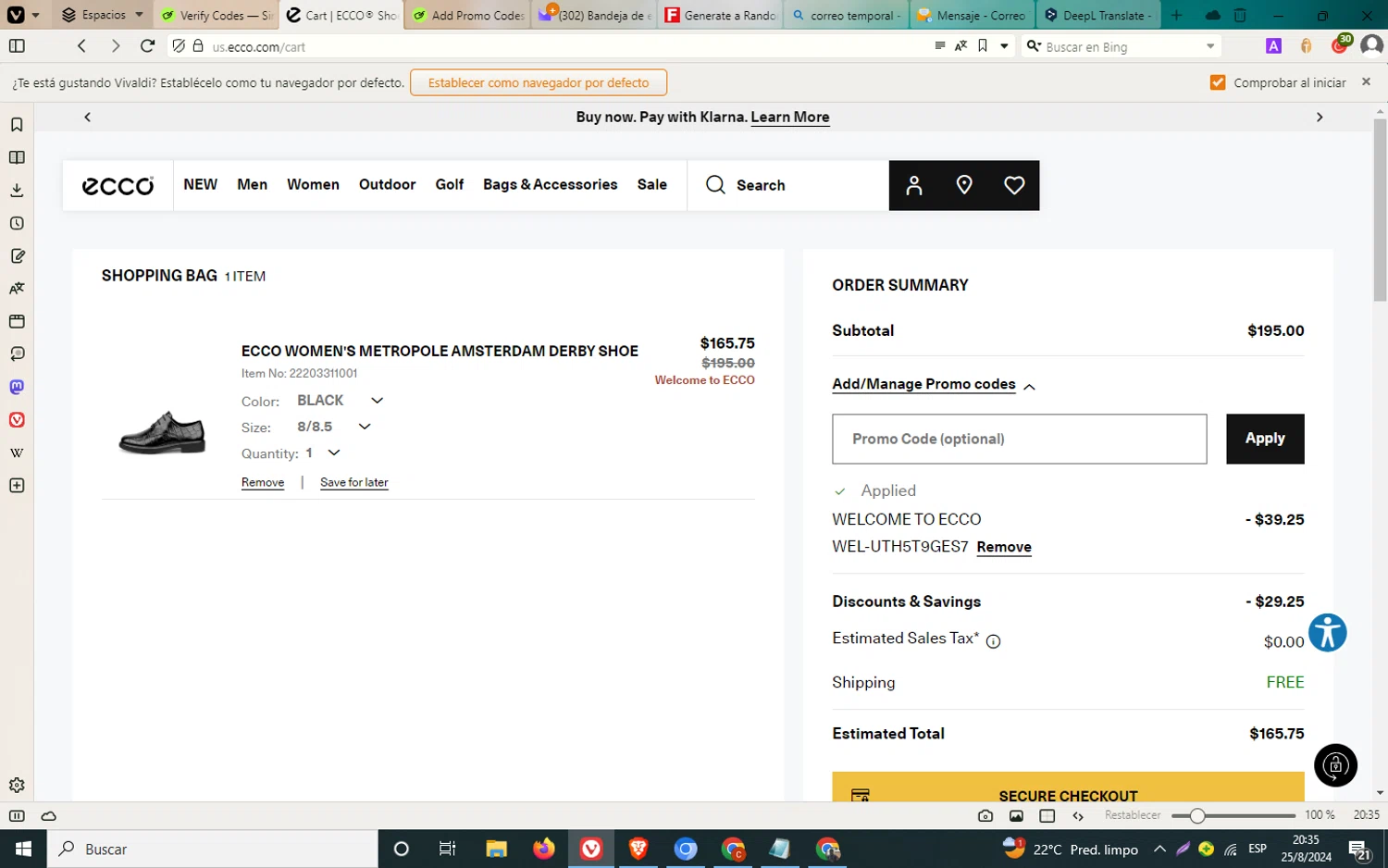
Task: Open the Vivaldi menu button
Action: tap(22, 15)
